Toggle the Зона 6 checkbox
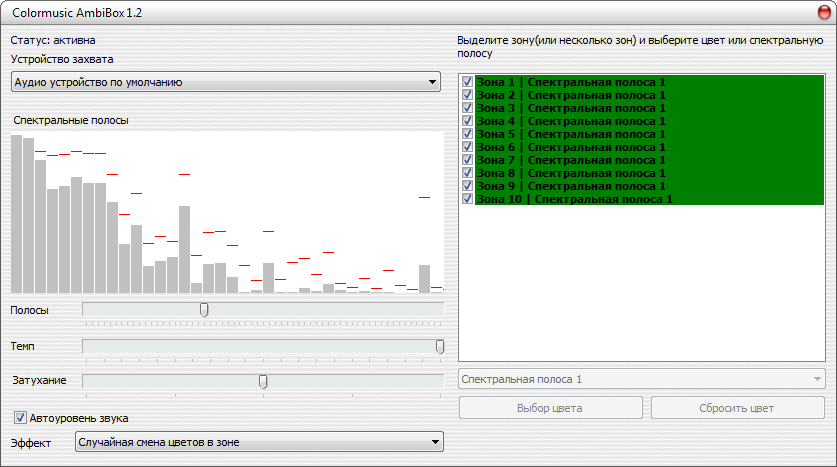 point(468,147)
